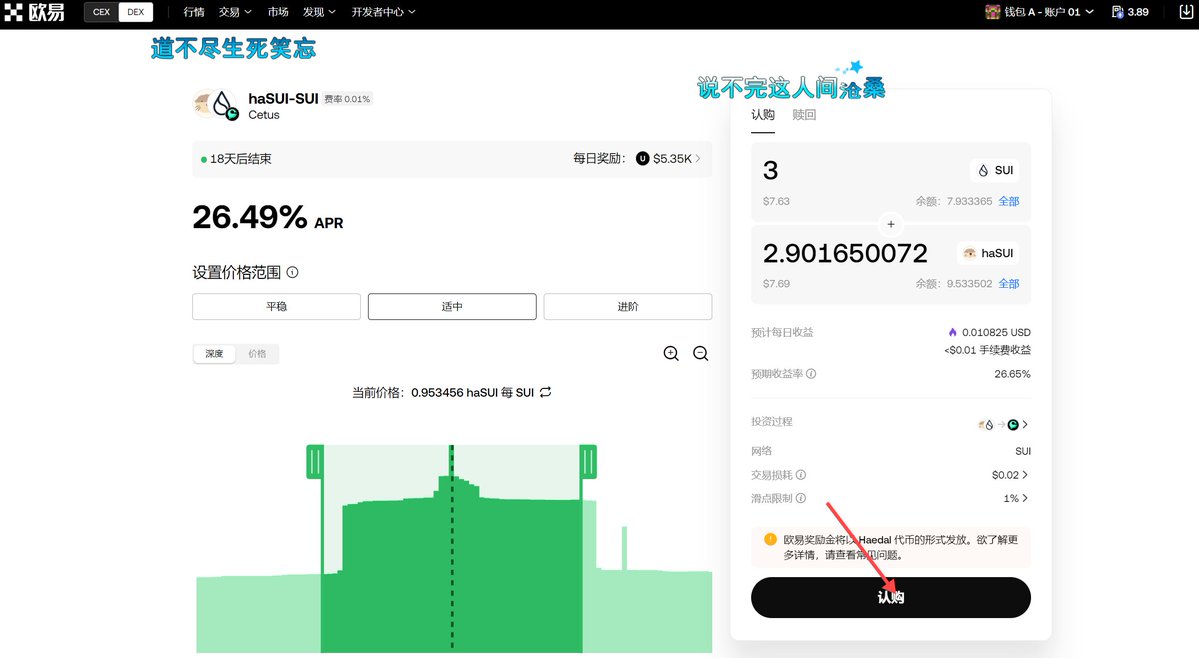Click the dashed current price line in the chart
This screenshot has width=1199, height=658.
[452, 548]
